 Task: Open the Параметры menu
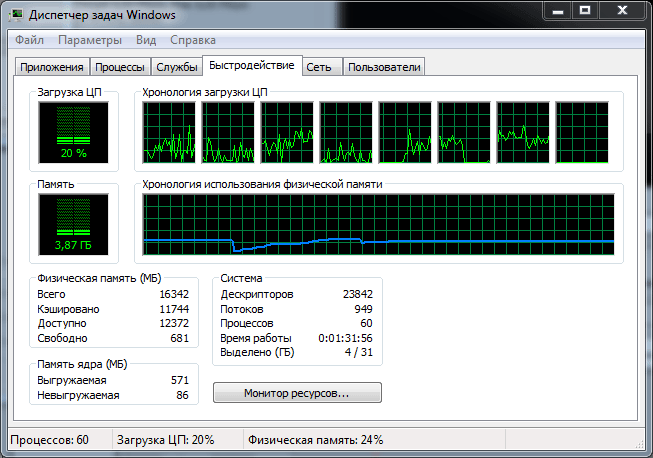(90, 40)
